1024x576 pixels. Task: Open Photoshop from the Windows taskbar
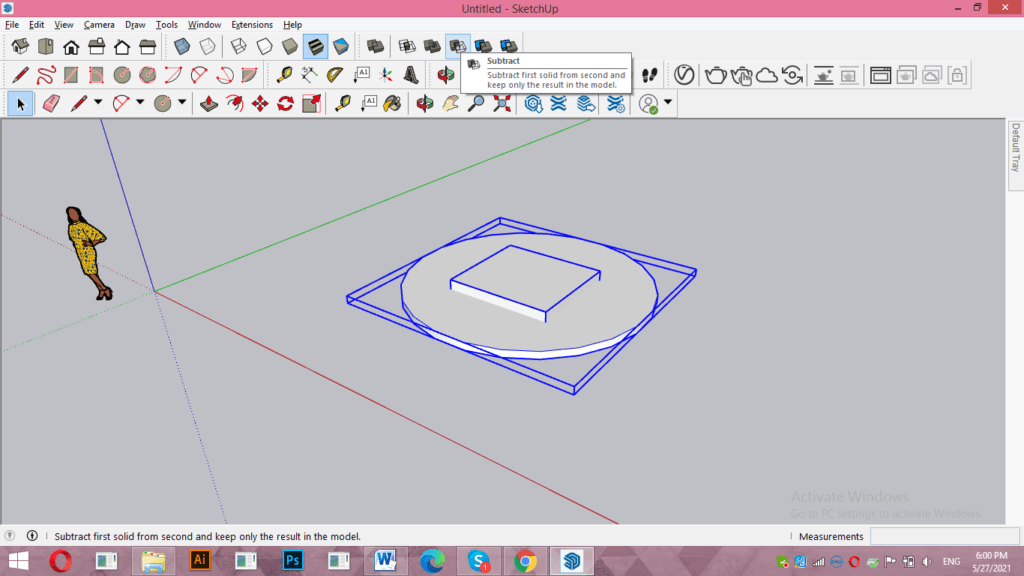pyautogui.click(x=292, y=560)
